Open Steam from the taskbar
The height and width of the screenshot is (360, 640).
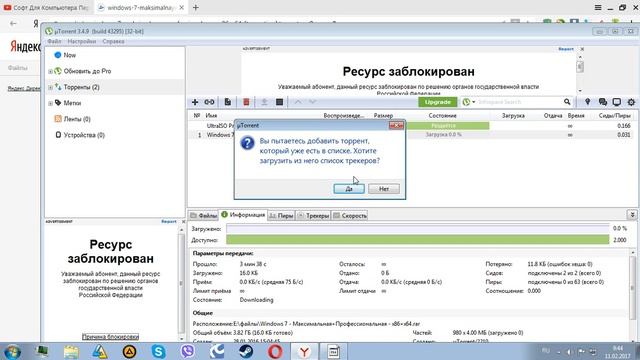[x=246, y=351]
